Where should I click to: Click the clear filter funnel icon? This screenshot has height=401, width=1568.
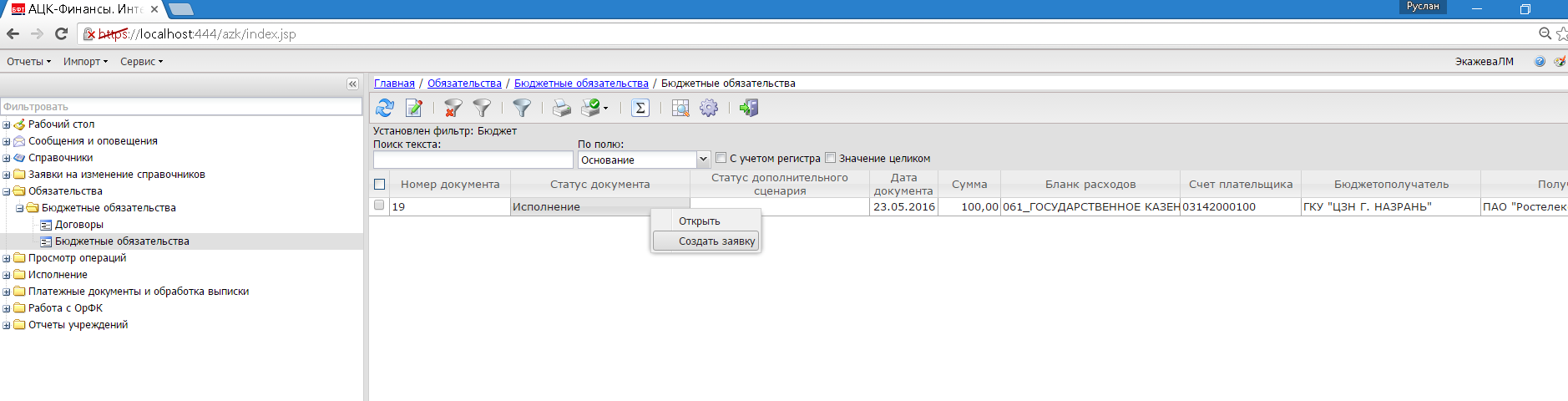453,108
